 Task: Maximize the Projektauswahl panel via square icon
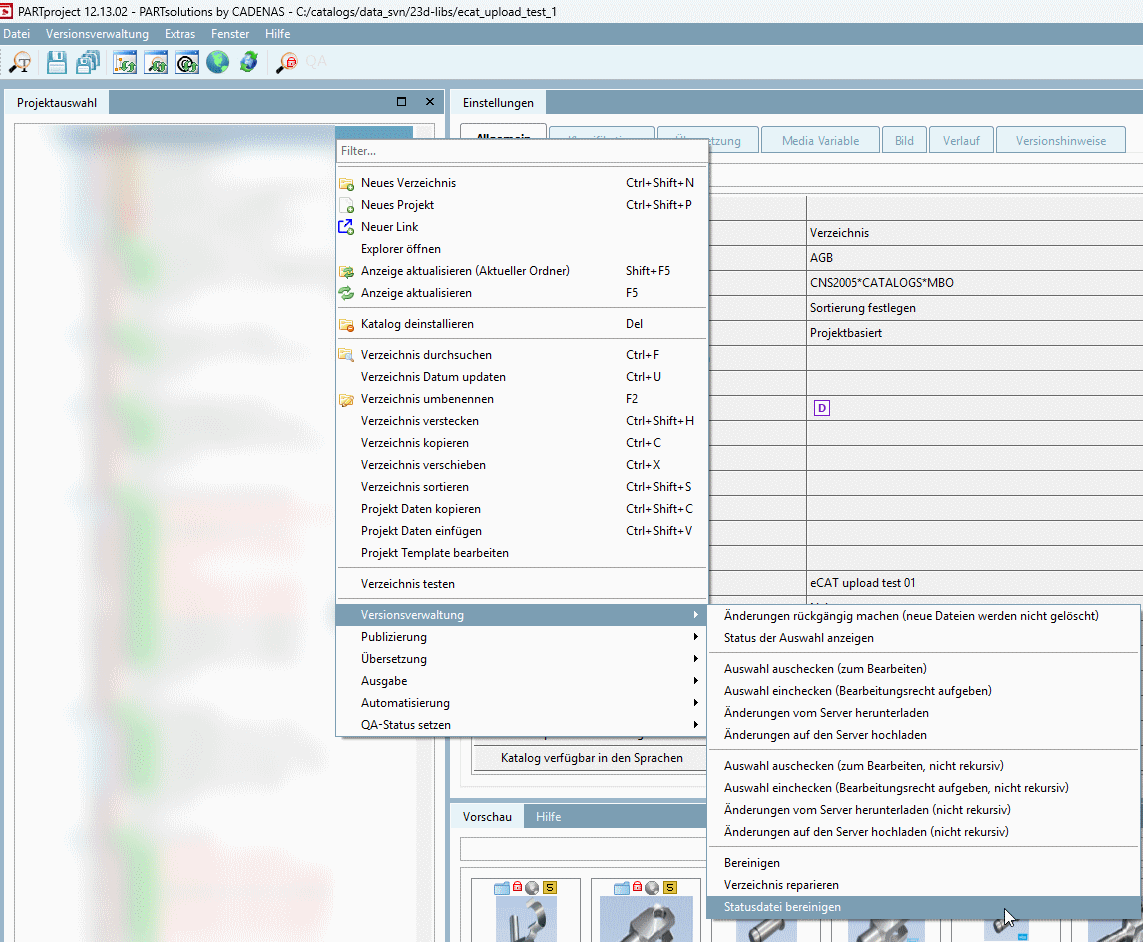tap(401, 102)
